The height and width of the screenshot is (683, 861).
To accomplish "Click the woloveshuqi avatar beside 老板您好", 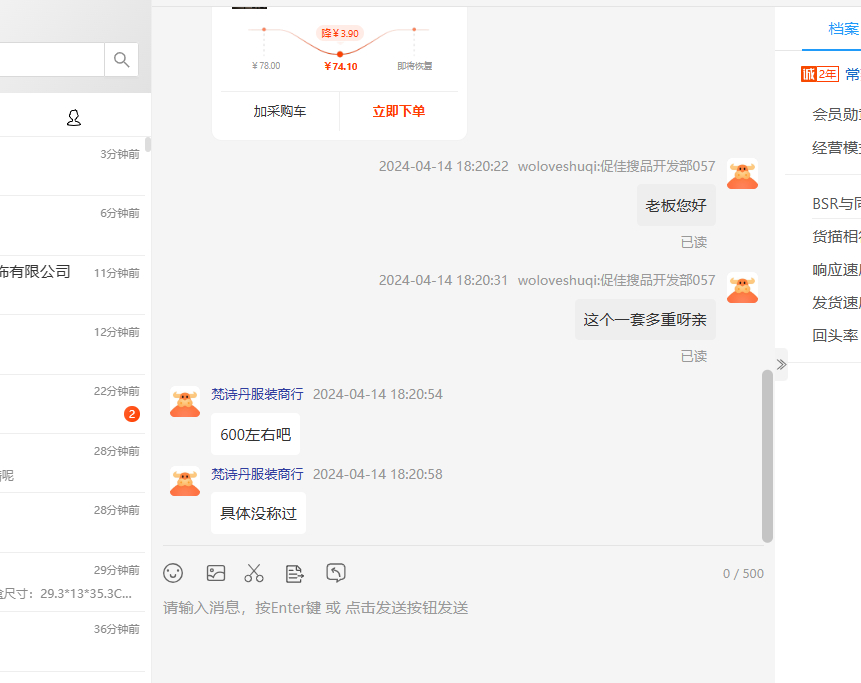I will 742,174.
